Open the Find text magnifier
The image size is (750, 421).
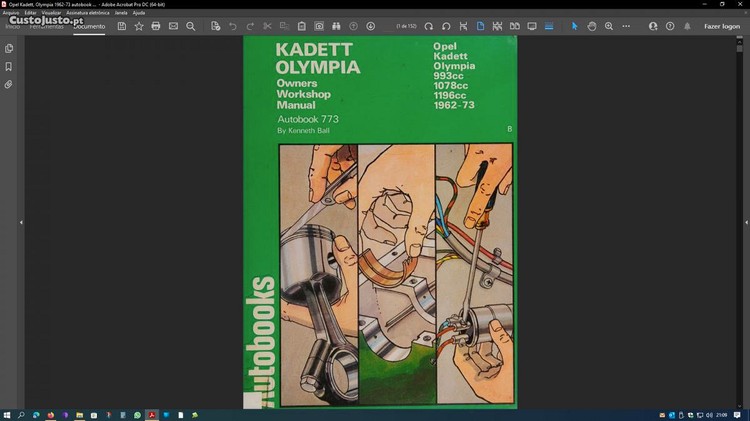click(191, 26)
